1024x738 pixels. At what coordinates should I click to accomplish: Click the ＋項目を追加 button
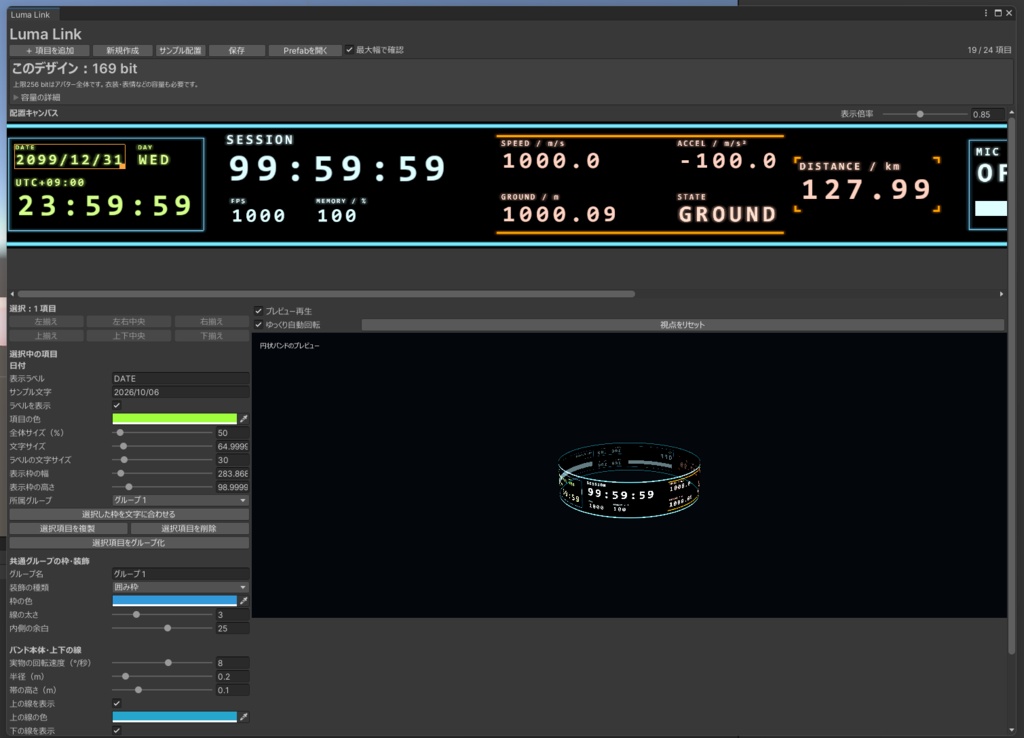[50, 50]
